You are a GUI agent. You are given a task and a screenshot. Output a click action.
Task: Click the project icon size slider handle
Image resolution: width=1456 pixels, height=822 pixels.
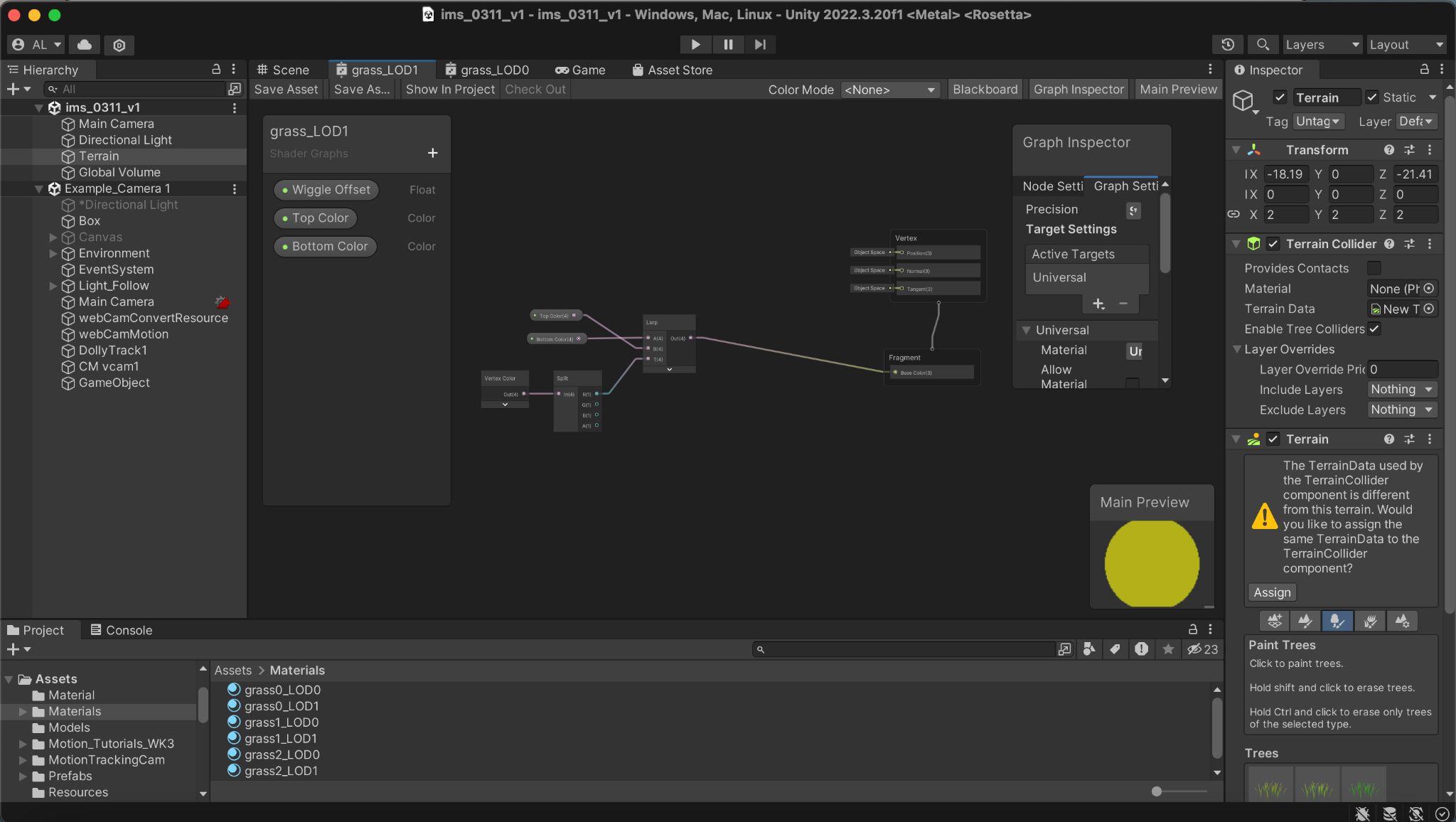(x=1157, y=791)
